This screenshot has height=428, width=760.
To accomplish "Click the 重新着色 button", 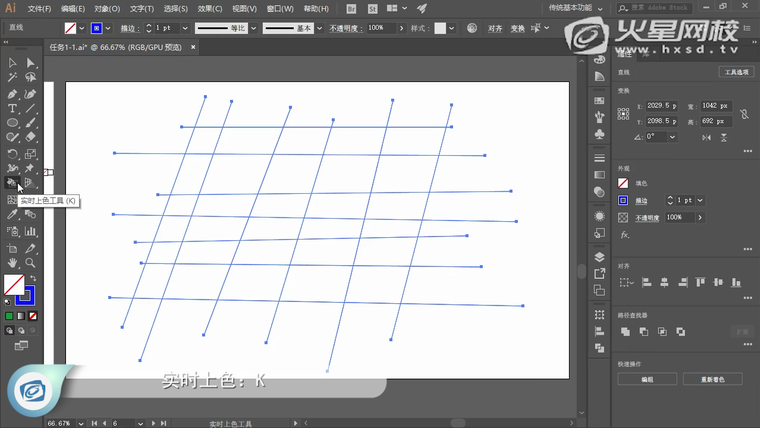I will (x=712, y=379).
